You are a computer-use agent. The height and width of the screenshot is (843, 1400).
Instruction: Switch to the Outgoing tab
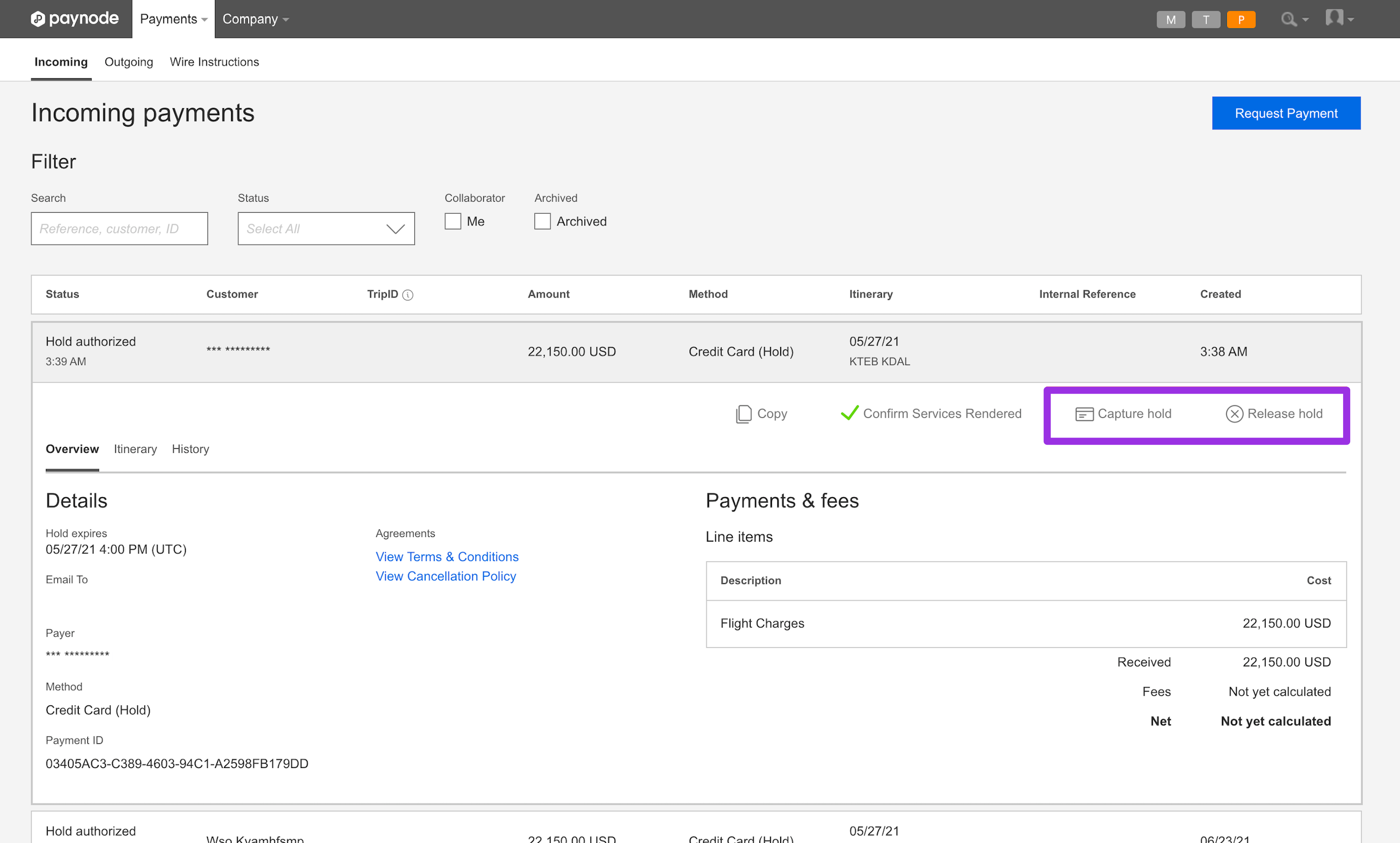(128, 62)
